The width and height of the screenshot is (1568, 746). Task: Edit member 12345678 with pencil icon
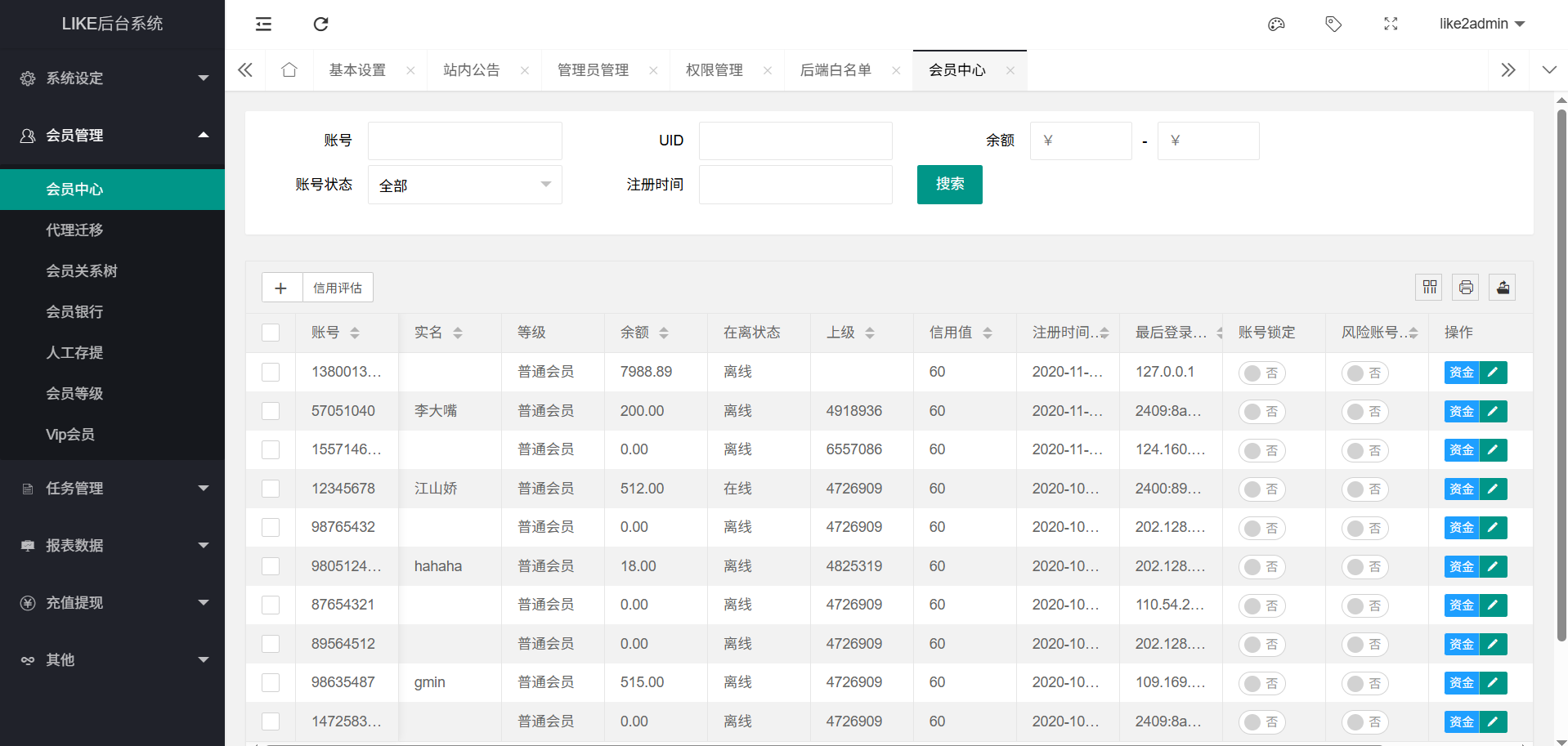point(1493,489)
